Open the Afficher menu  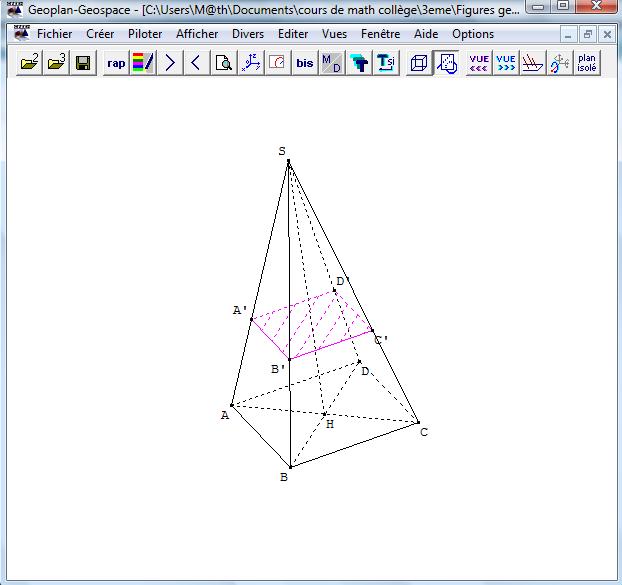pyautogui.click(x=197, y=34)
